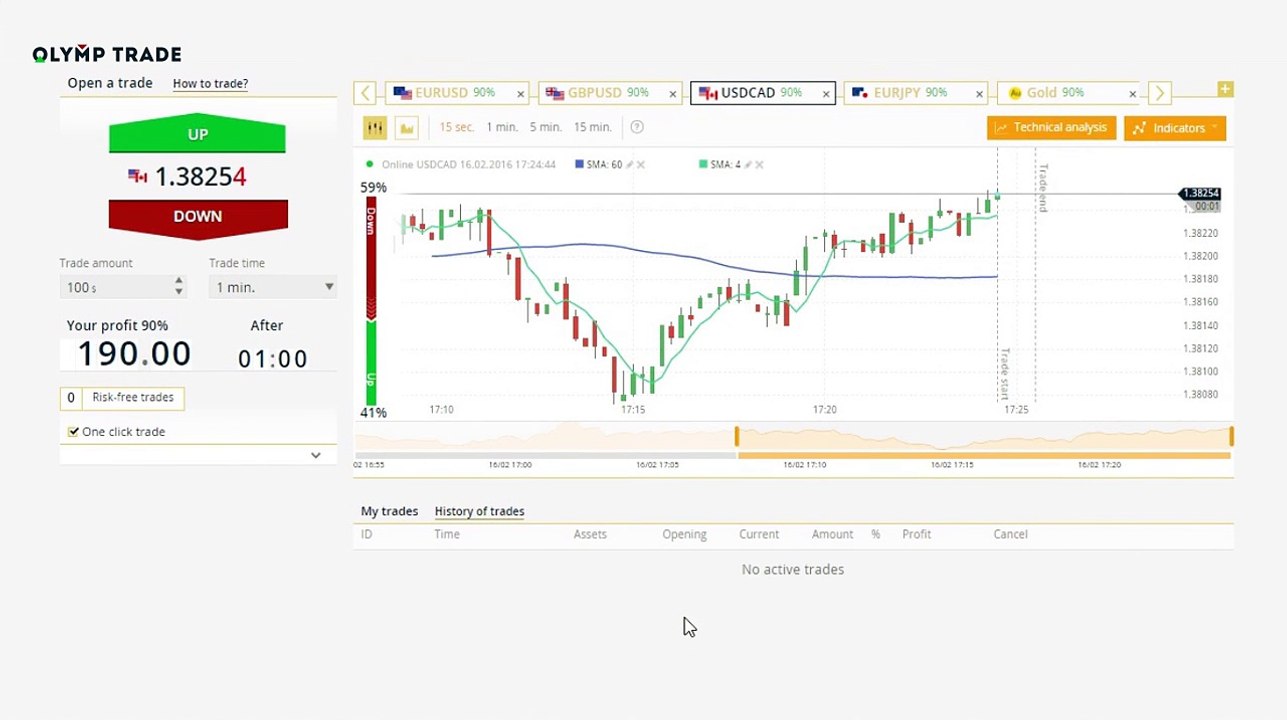Remove the SMA 60 indicator

click(x=641, y=164)
